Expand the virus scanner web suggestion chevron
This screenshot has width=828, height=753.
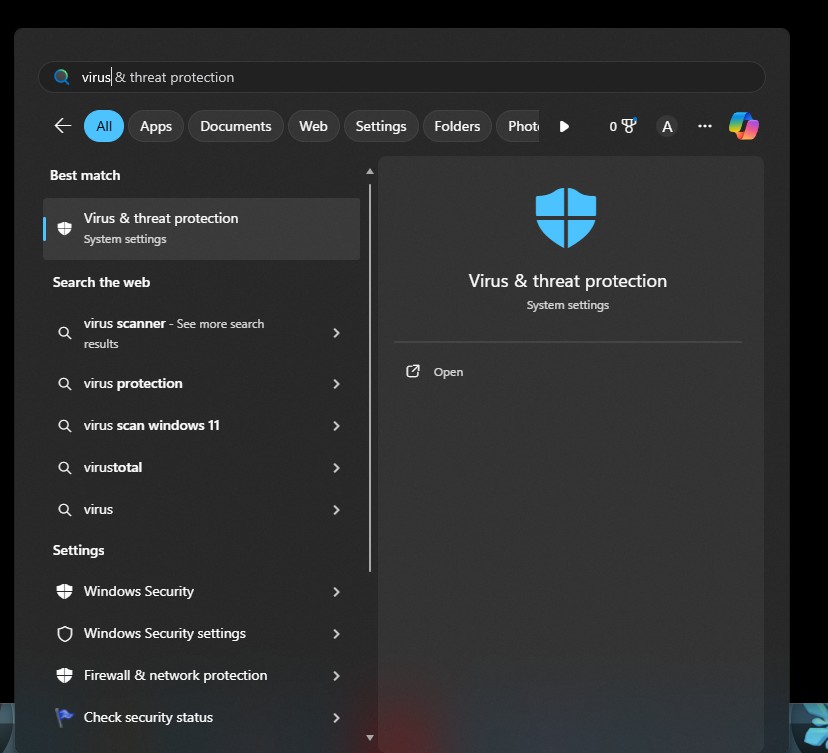[x=336, y=333]
